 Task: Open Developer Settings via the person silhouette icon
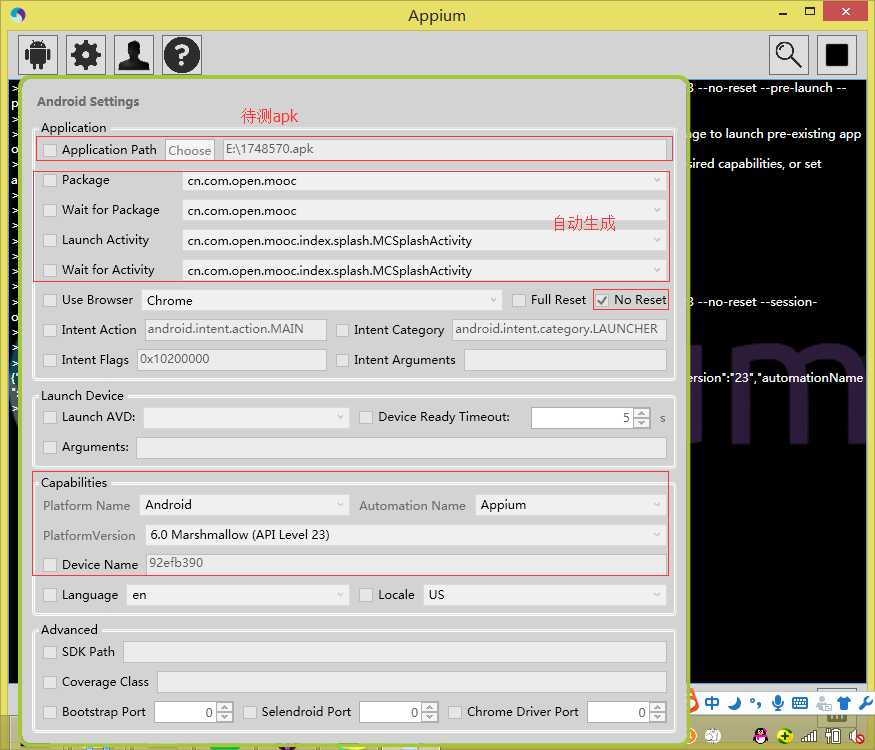click(134, 55)
